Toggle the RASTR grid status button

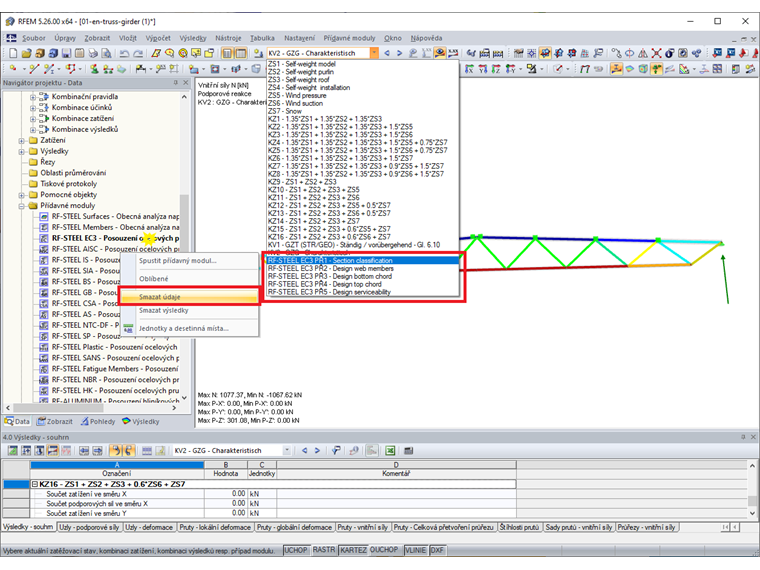324,550
